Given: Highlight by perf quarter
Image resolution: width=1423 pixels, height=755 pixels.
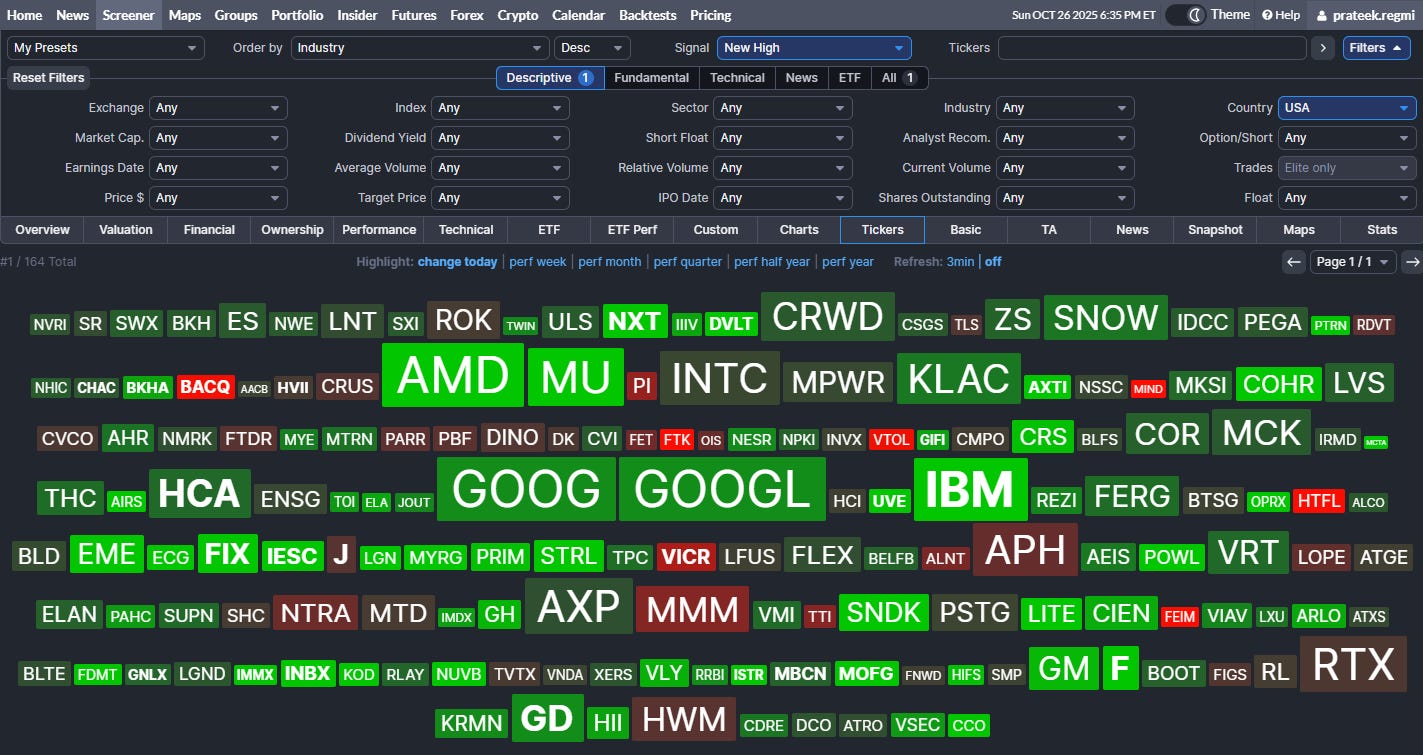Looking at the screenshot, I should (x=688, y=262).
